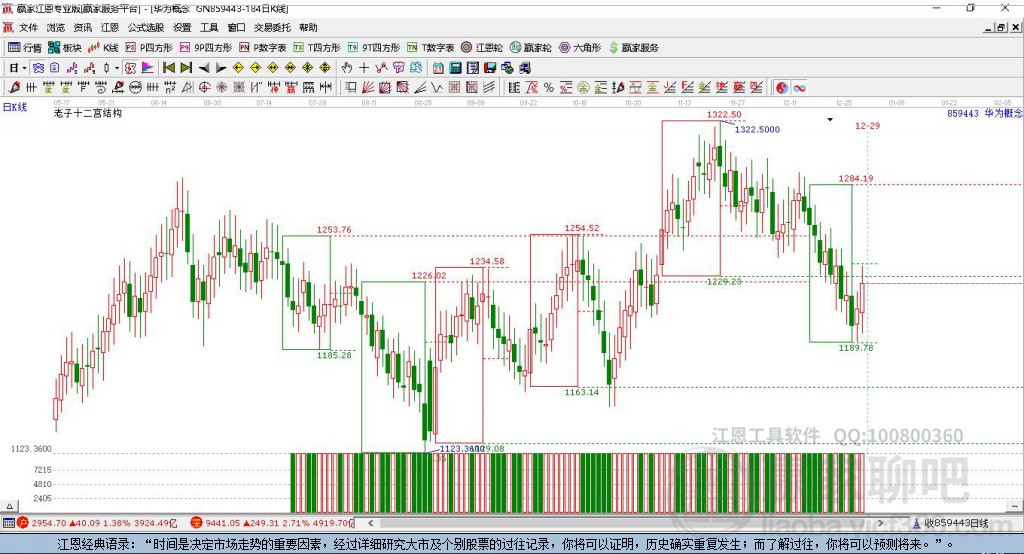Click the 老子十二宫结构 indicator title
Viewport: 1024px width, 554px height.
click(x=88, y=113)
